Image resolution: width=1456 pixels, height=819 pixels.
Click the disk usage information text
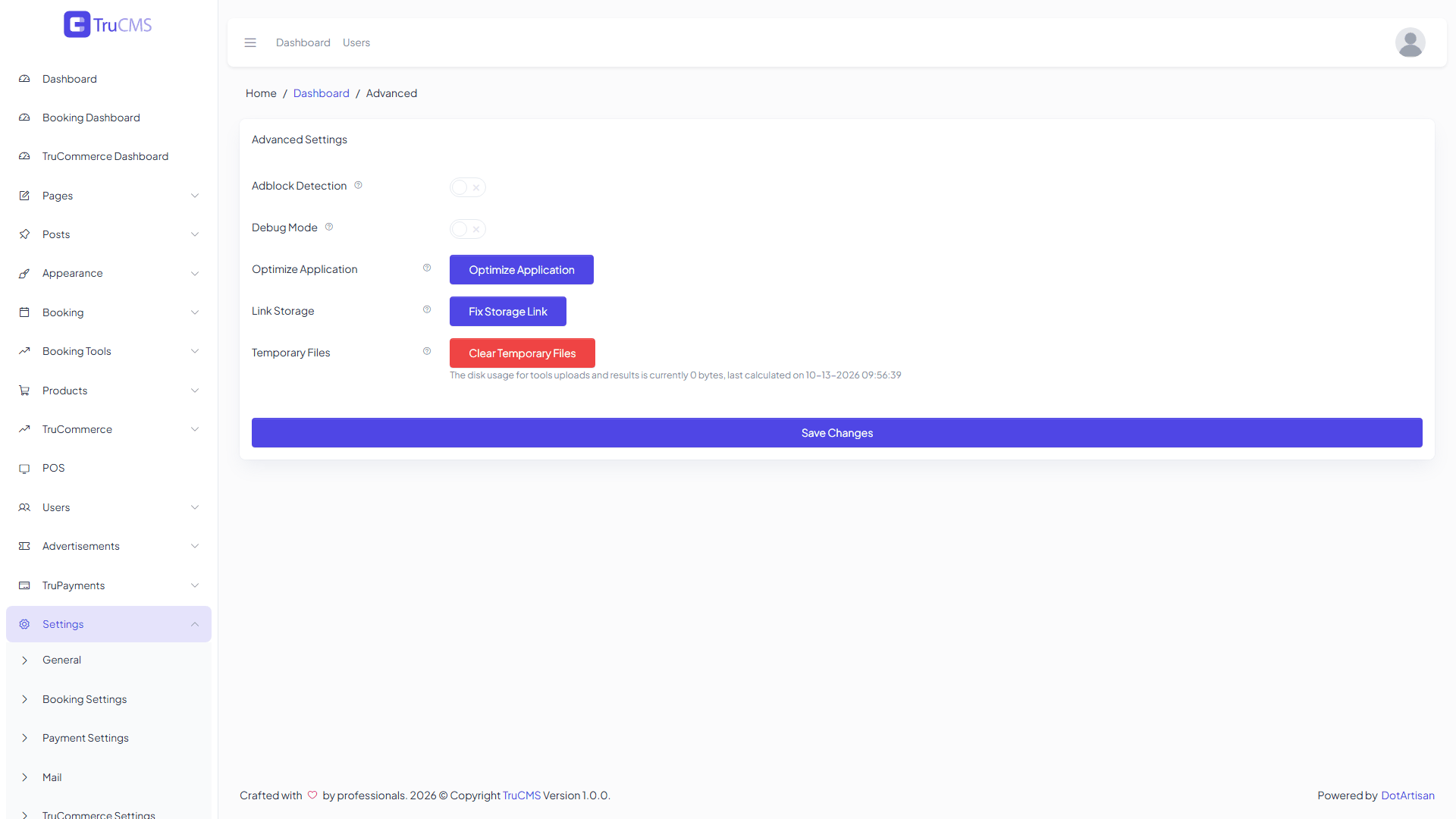tap(675, 375)
